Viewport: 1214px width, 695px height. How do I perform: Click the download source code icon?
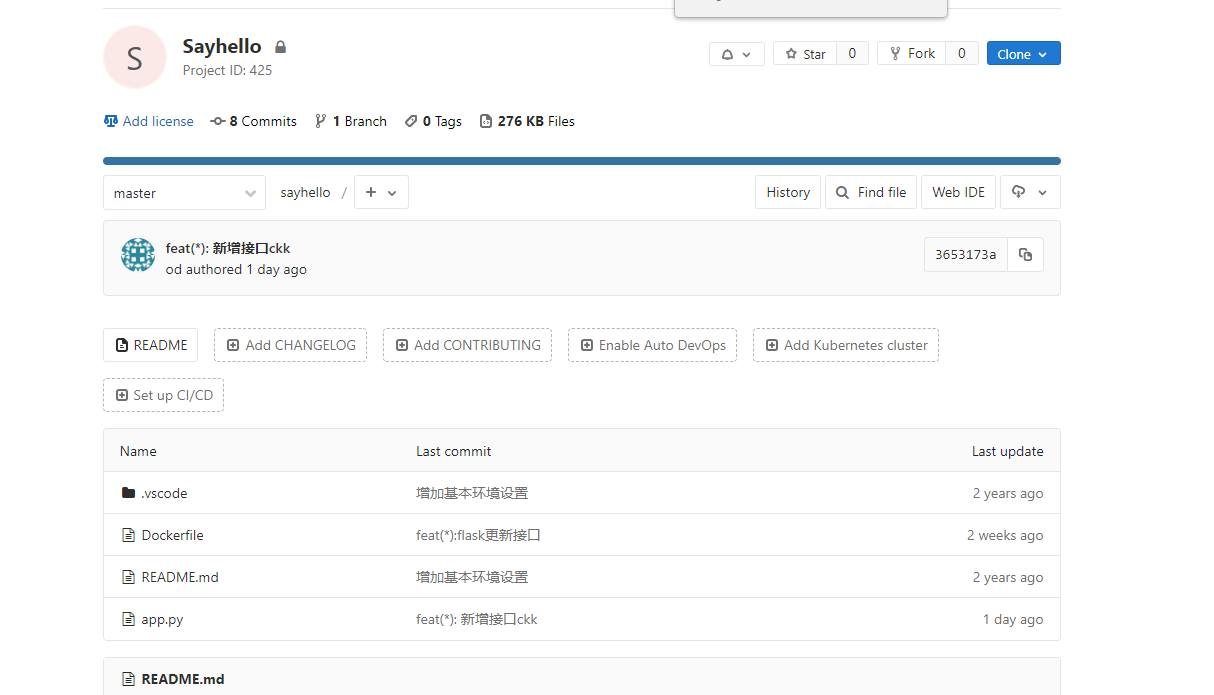tap(1030, 192)
